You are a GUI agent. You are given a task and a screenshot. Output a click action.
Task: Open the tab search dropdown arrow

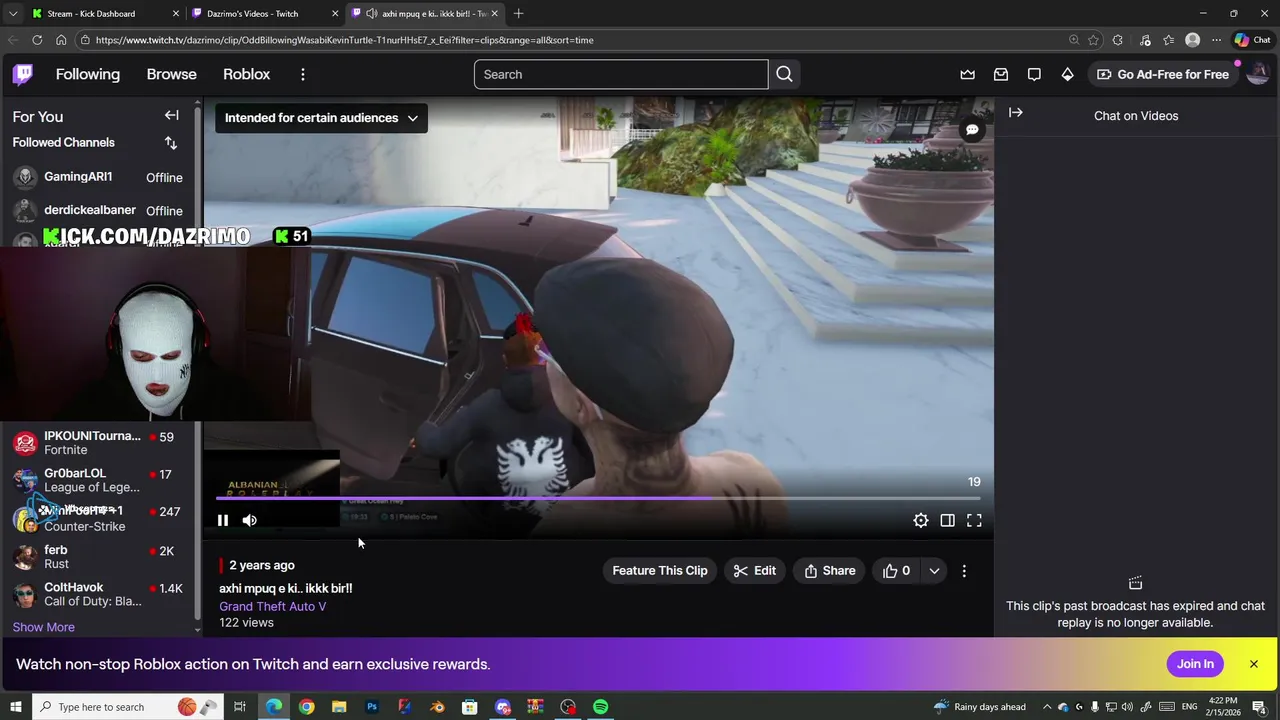[12, 14]
